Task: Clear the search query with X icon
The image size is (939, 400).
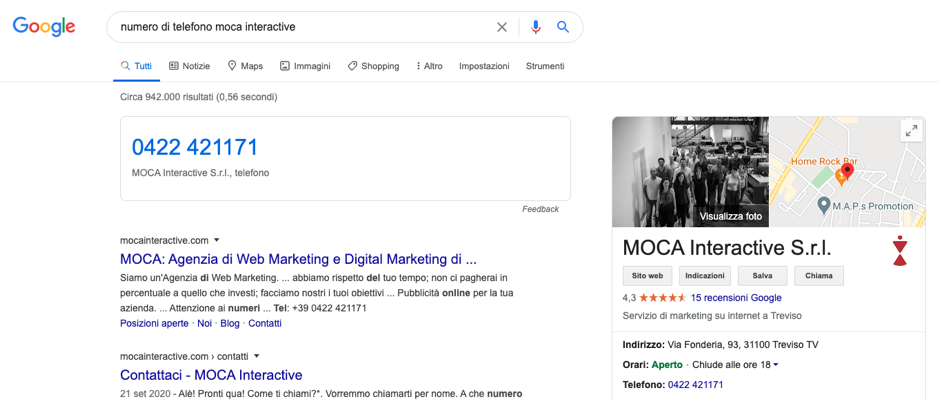Action: click(x=502, y=27)
